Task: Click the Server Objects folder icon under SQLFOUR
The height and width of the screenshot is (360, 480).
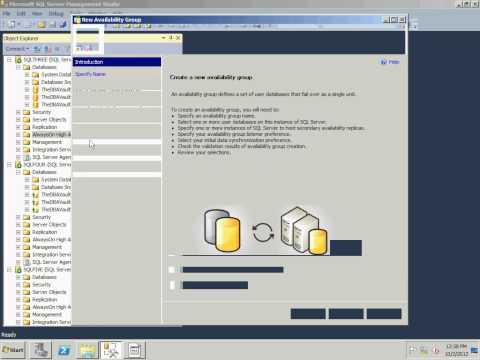Action: [27, 225]
